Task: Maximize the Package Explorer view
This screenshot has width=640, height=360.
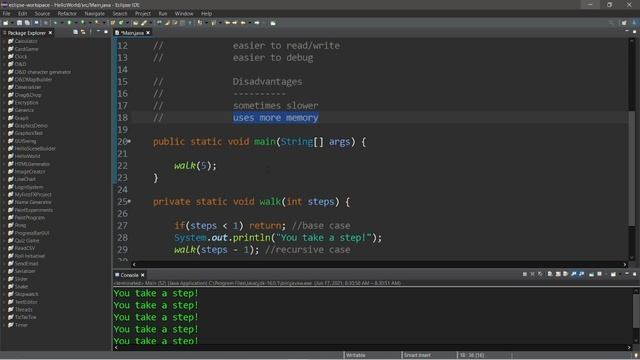Action: tap(106, 32)
